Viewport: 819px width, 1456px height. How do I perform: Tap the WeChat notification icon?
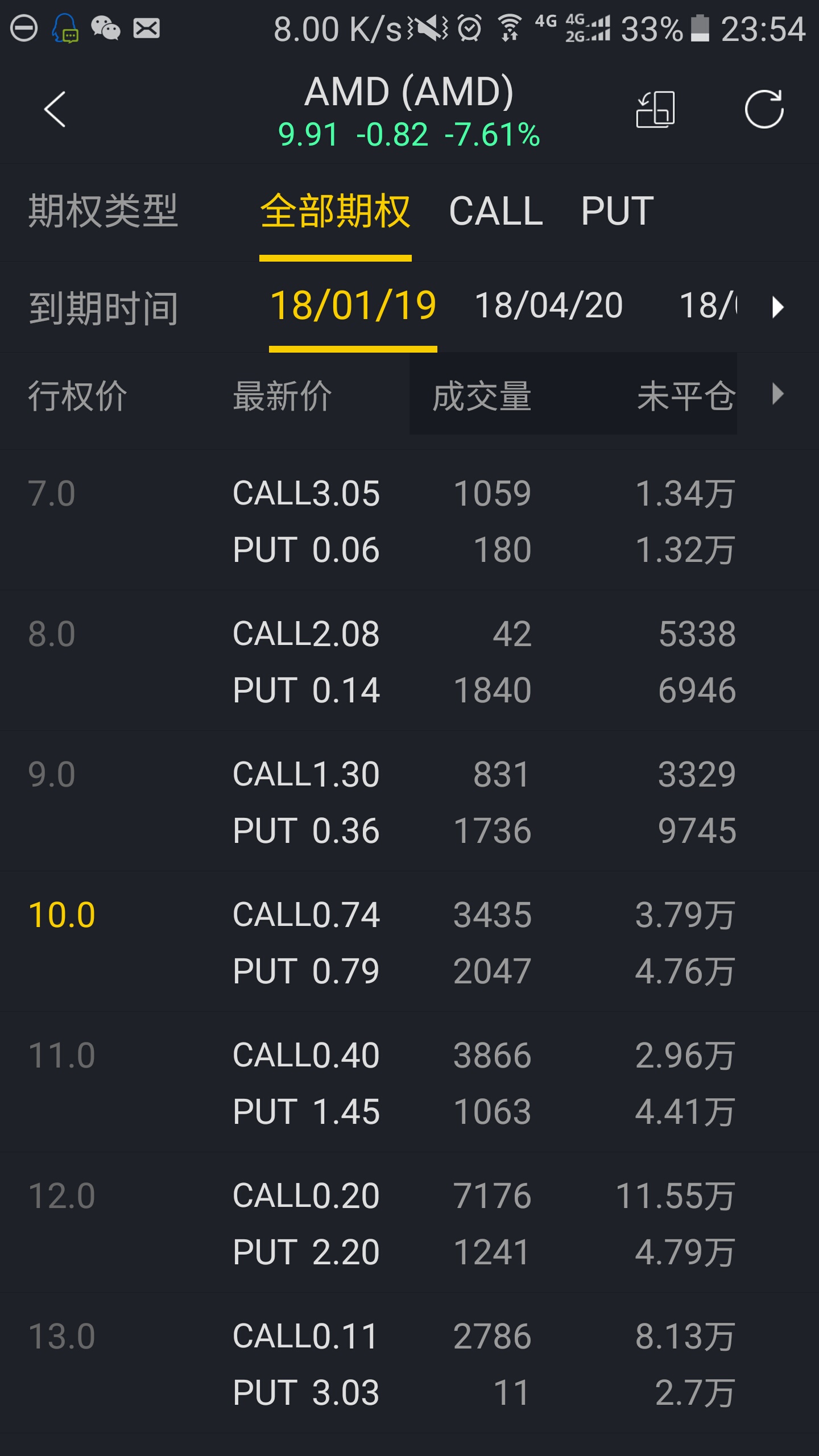tap(106, 28)
